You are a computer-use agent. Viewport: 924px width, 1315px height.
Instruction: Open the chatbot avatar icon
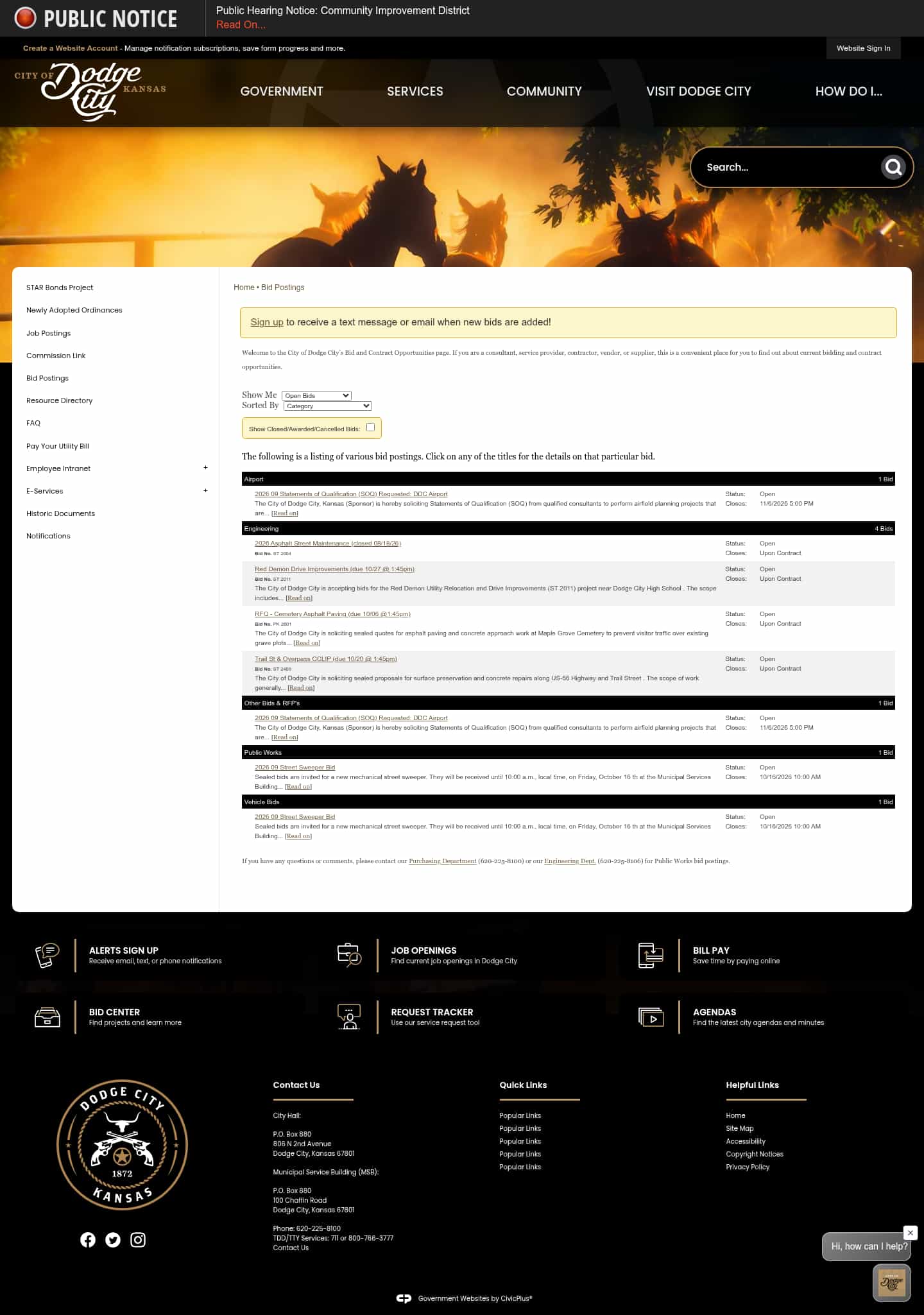892,1283
